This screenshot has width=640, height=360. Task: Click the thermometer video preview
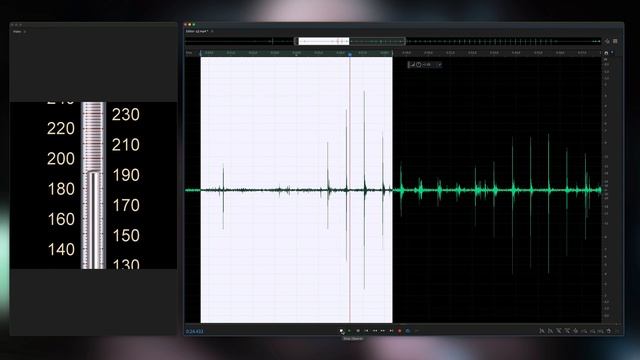pos(93,185)
